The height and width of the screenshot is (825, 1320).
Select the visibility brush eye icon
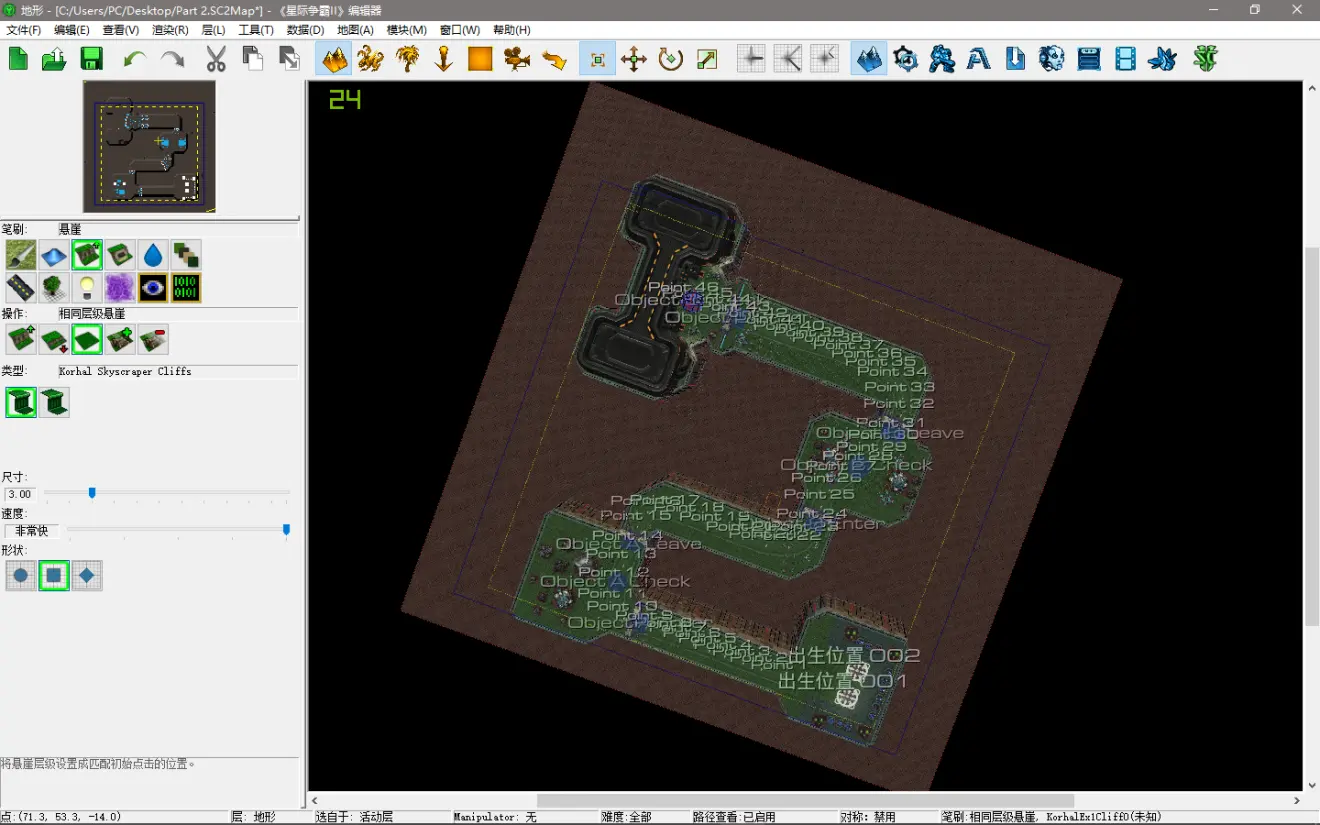click(153, 288)
